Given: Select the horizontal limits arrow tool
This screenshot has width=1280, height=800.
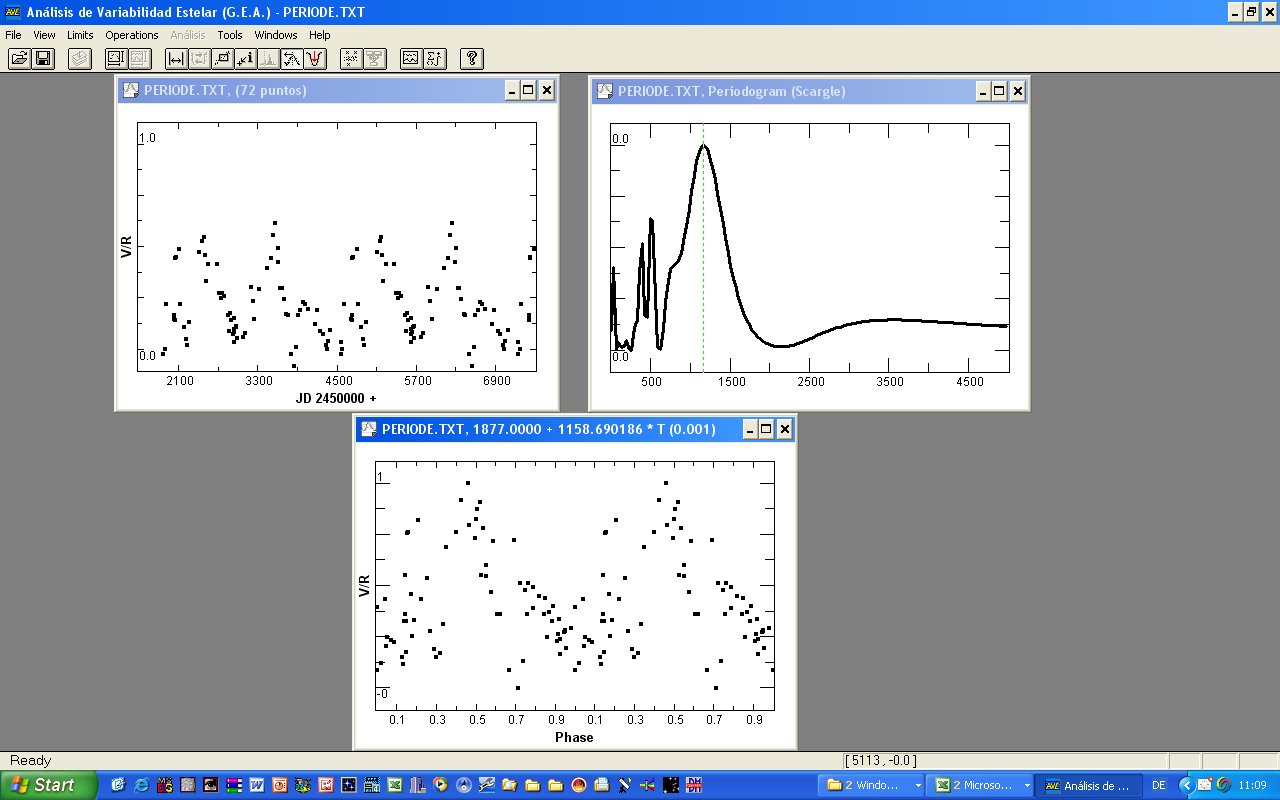Looking at the screenshot, I should coord(176,59).
